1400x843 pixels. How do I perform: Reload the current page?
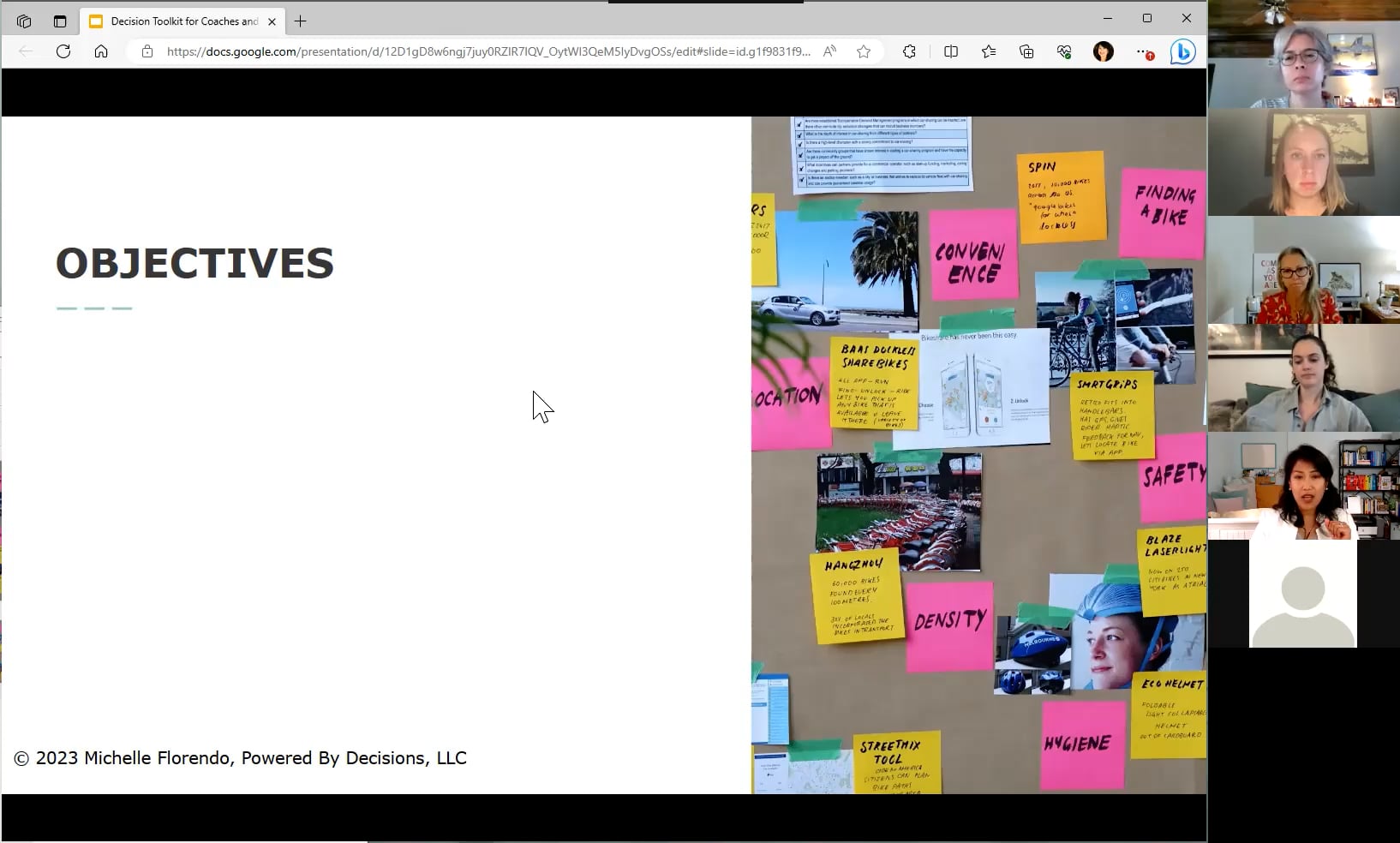[x=63, y=51]
